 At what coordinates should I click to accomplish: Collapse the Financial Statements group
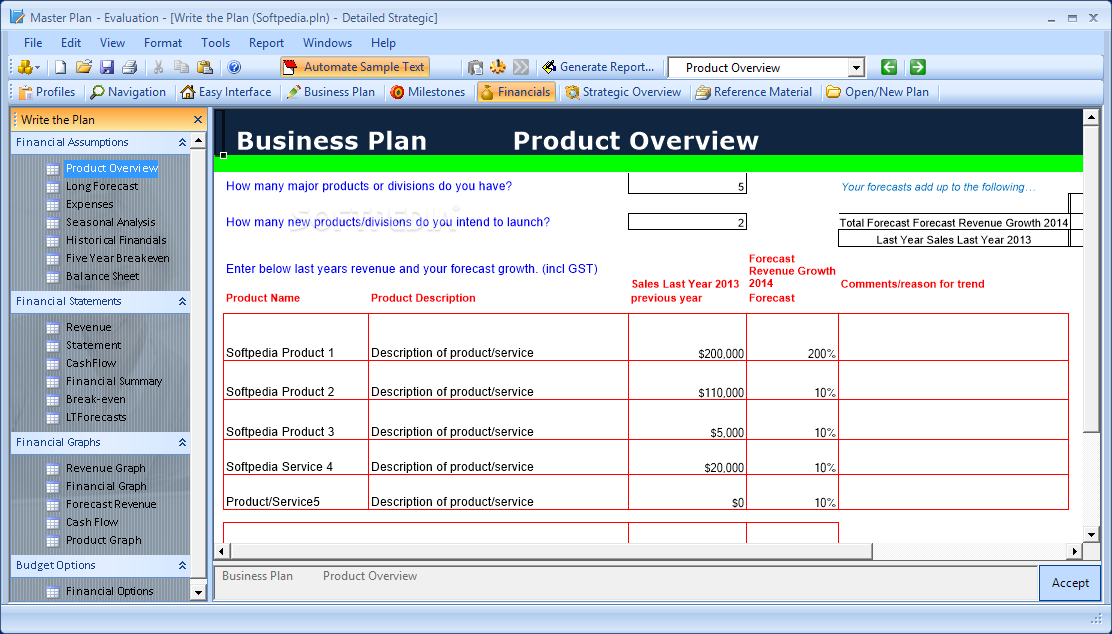point(182,301)
